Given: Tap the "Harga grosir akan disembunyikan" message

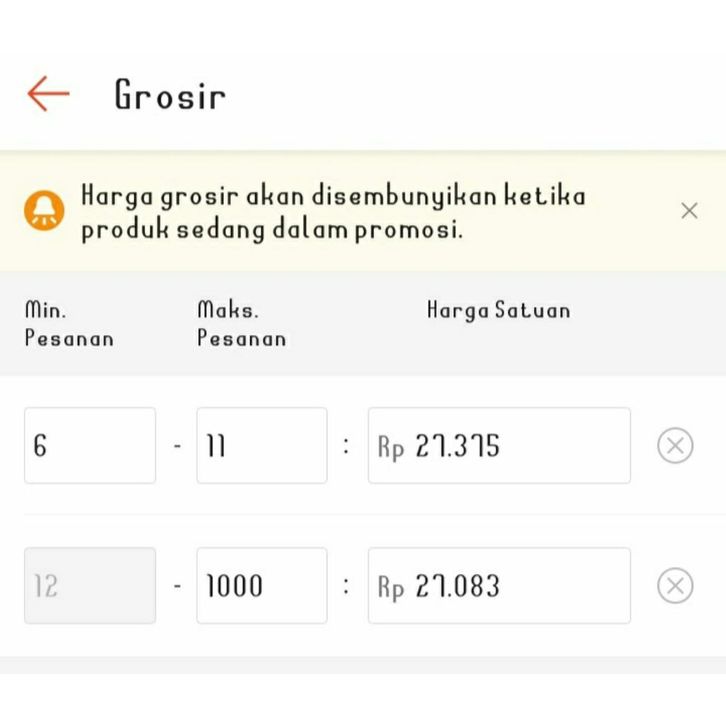Looking at the screenshot, I should point(333,212).
